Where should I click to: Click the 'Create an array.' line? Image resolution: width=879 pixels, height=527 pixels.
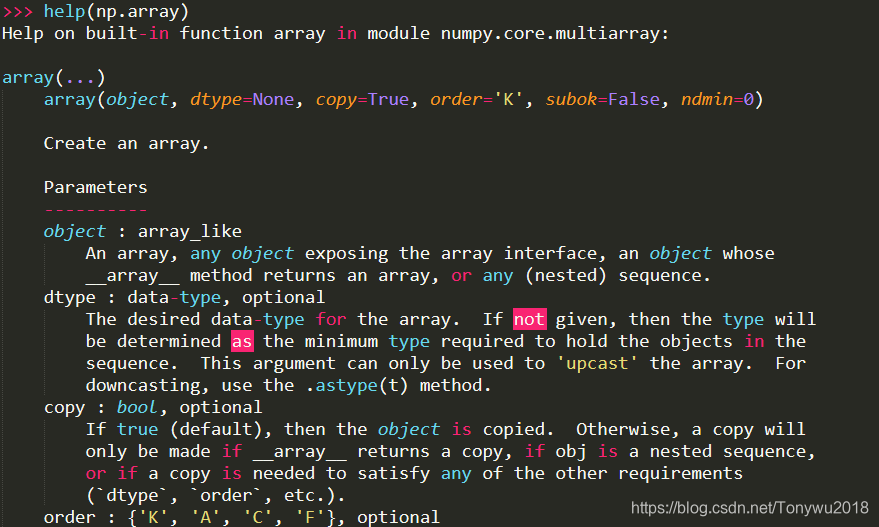coord(126,144)
